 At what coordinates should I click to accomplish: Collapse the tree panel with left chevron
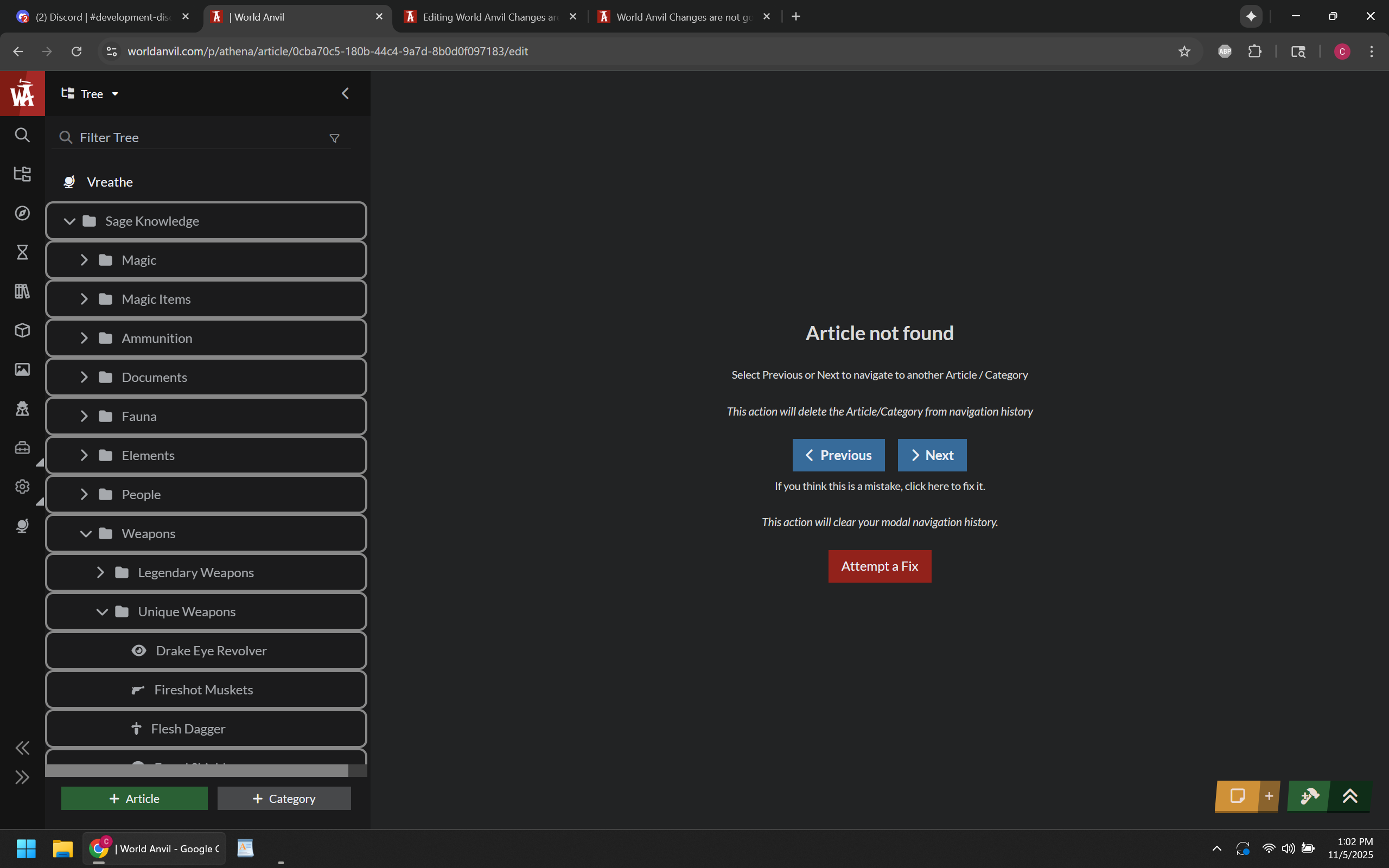click(345, 93)
